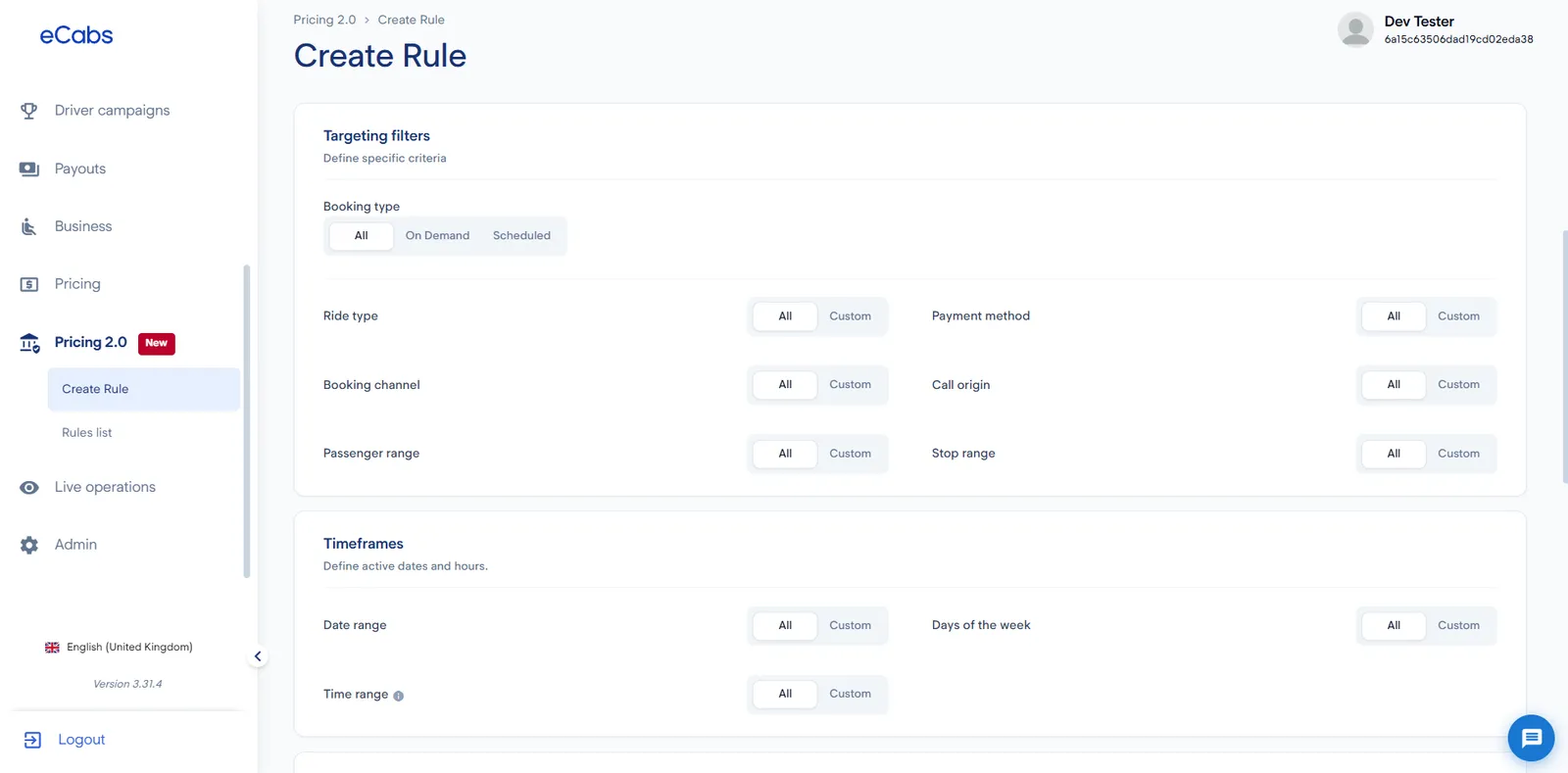Click the UK flag language icon

click(52, 648)
